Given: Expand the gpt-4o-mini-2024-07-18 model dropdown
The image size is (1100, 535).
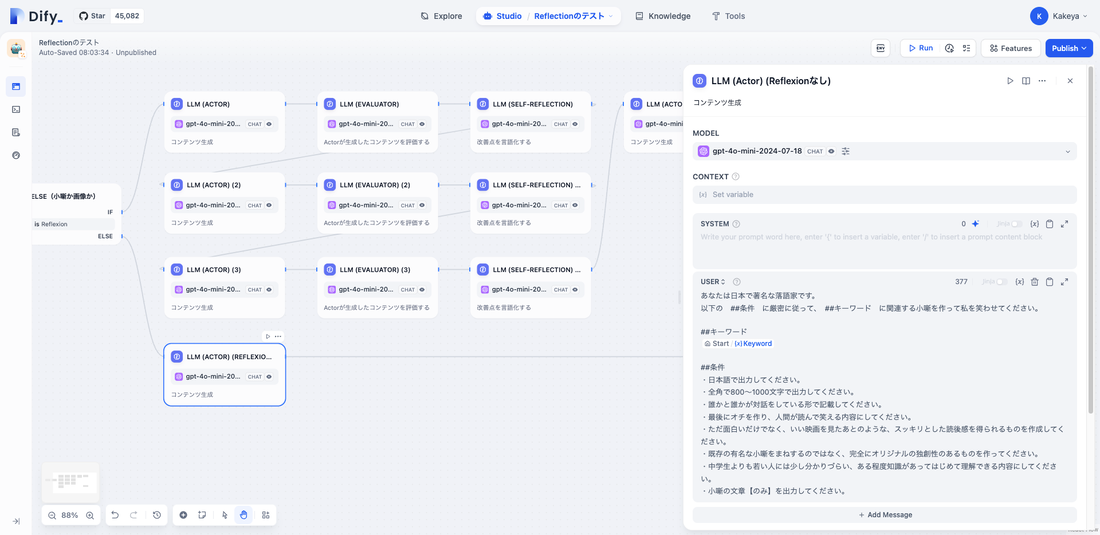Looking at the screenshot, I should click(x=1068, y=152).
